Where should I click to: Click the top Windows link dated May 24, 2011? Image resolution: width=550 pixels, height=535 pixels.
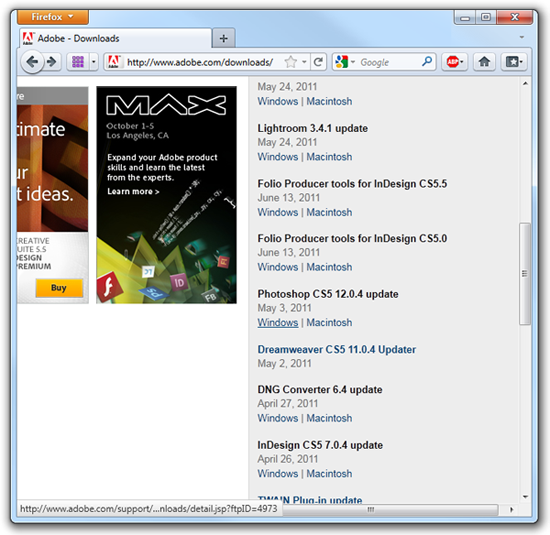(277, 101)
